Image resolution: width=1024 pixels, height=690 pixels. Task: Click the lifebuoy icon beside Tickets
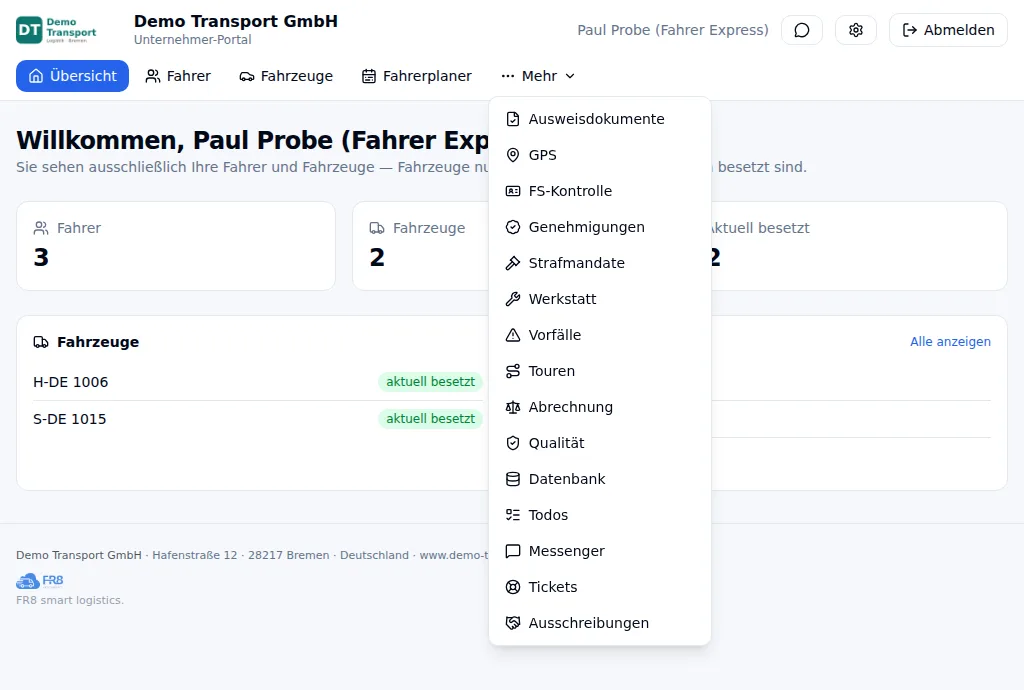click(x=513, y=586)
